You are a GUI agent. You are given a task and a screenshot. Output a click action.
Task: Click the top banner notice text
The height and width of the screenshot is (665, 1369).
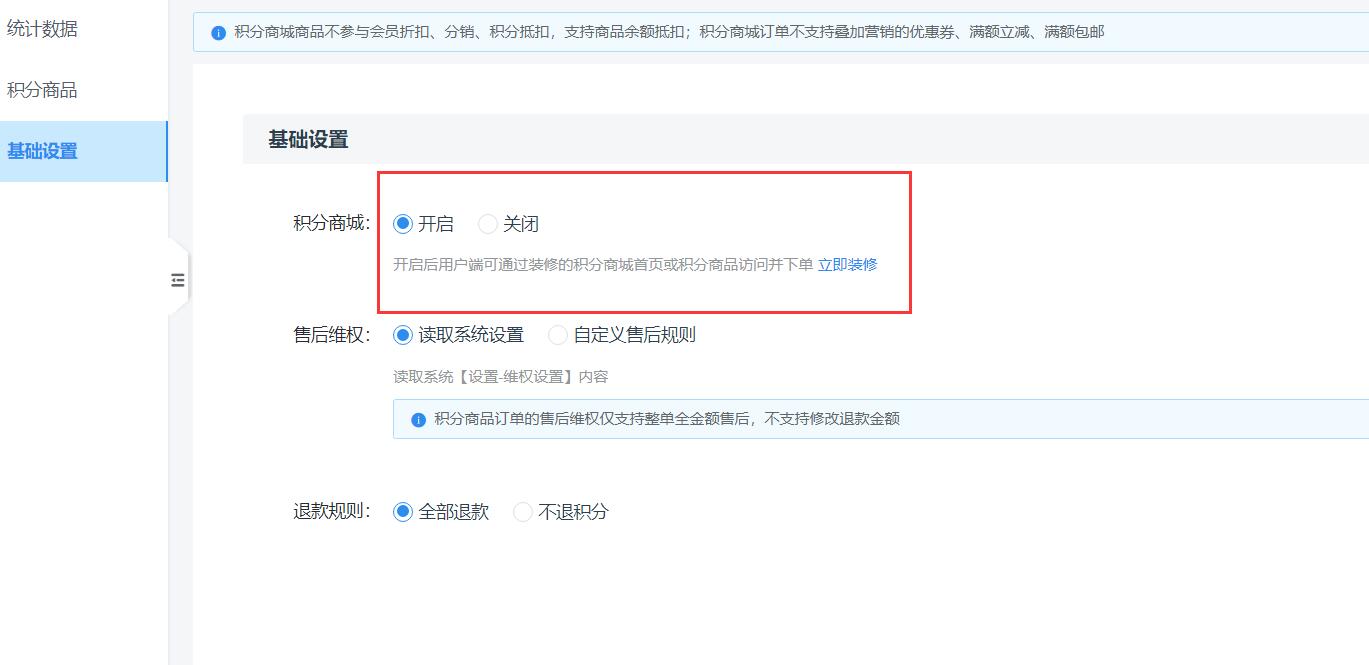pyautogui.click(x=668, y=32)
